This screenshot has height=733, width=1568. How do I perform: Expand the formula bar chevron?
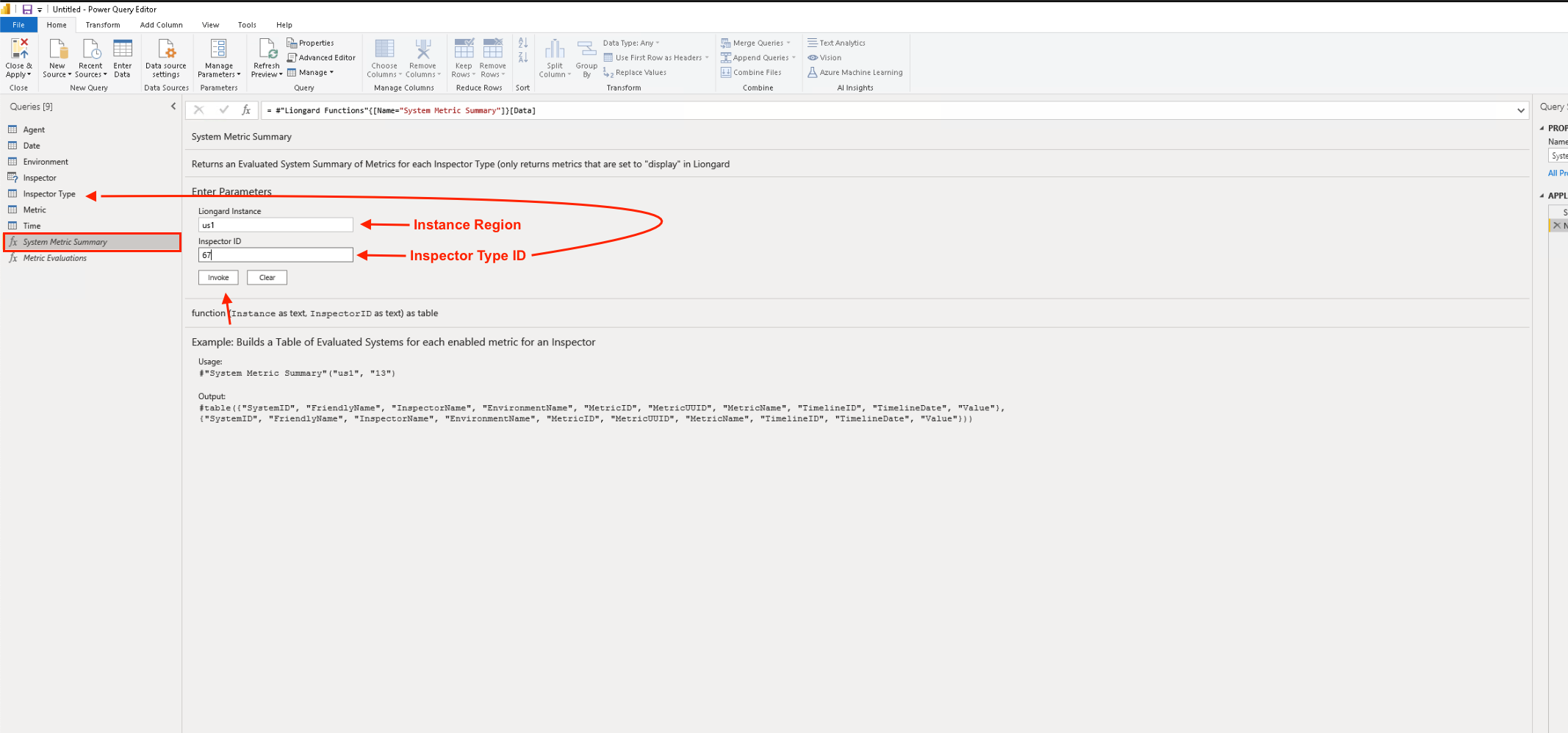1520,110
